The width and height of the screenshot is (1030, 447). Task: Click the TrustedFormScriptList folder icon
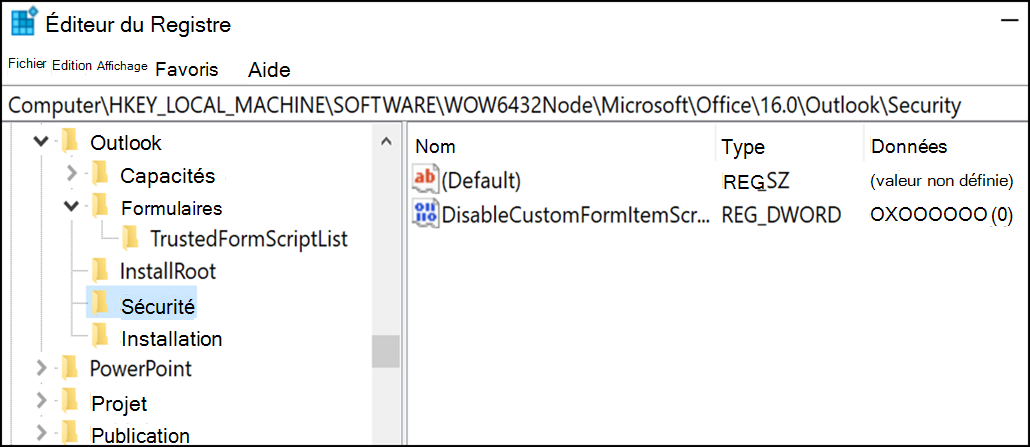130,237
